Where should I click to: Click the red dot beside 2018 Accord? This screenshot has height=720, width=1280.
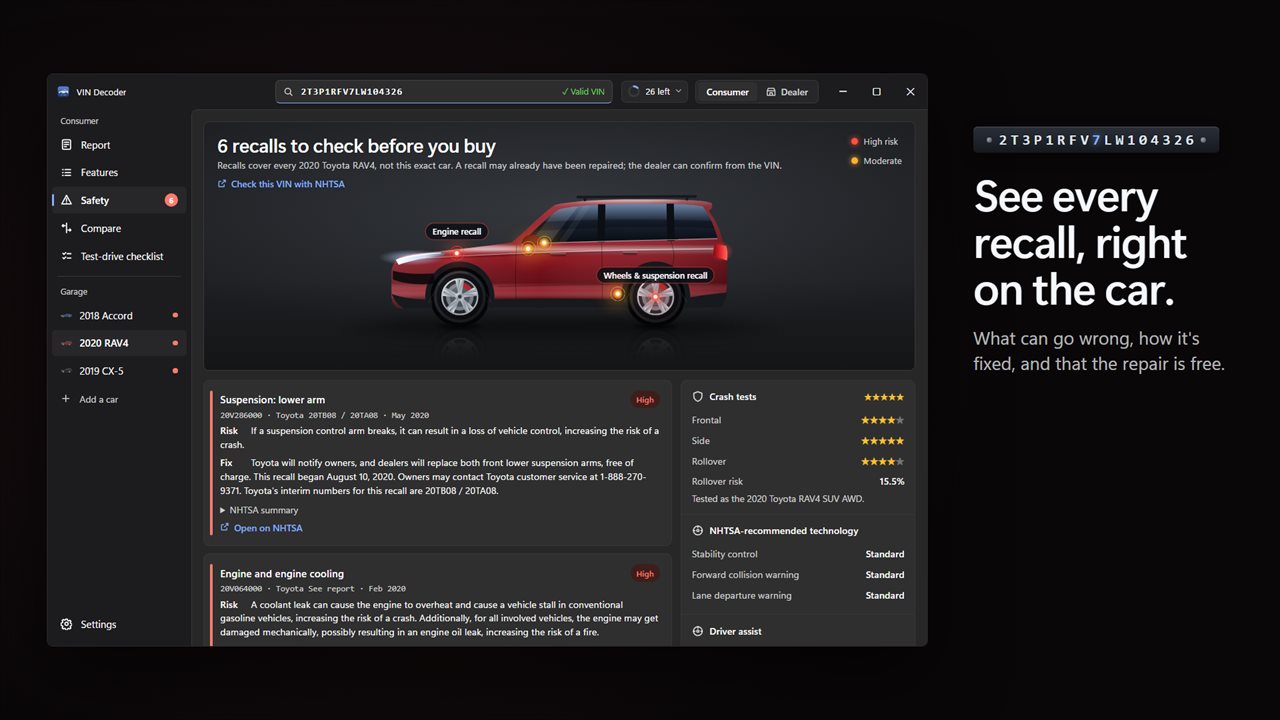point(176,315)
